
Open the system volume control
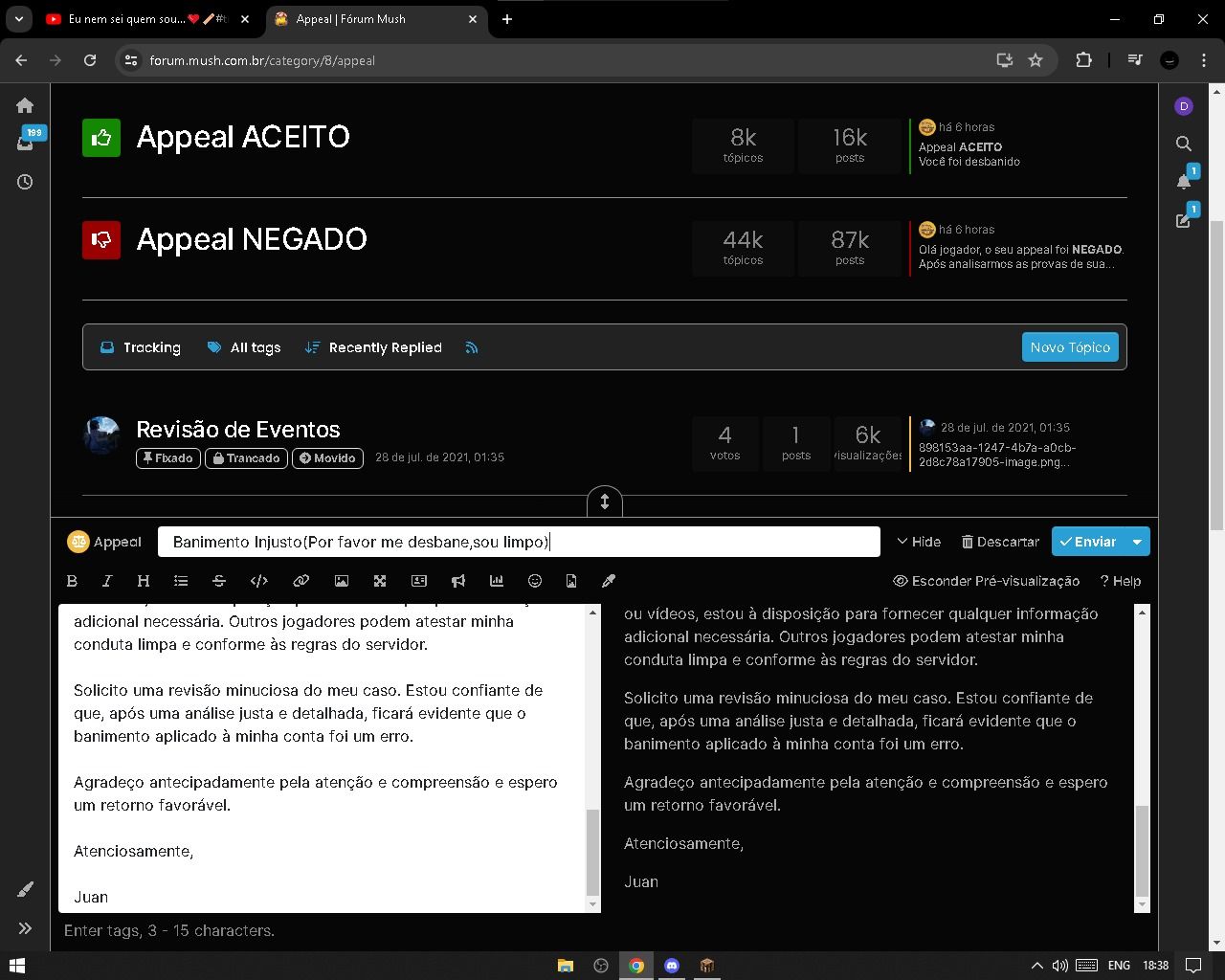click(x=1059, y=965)
